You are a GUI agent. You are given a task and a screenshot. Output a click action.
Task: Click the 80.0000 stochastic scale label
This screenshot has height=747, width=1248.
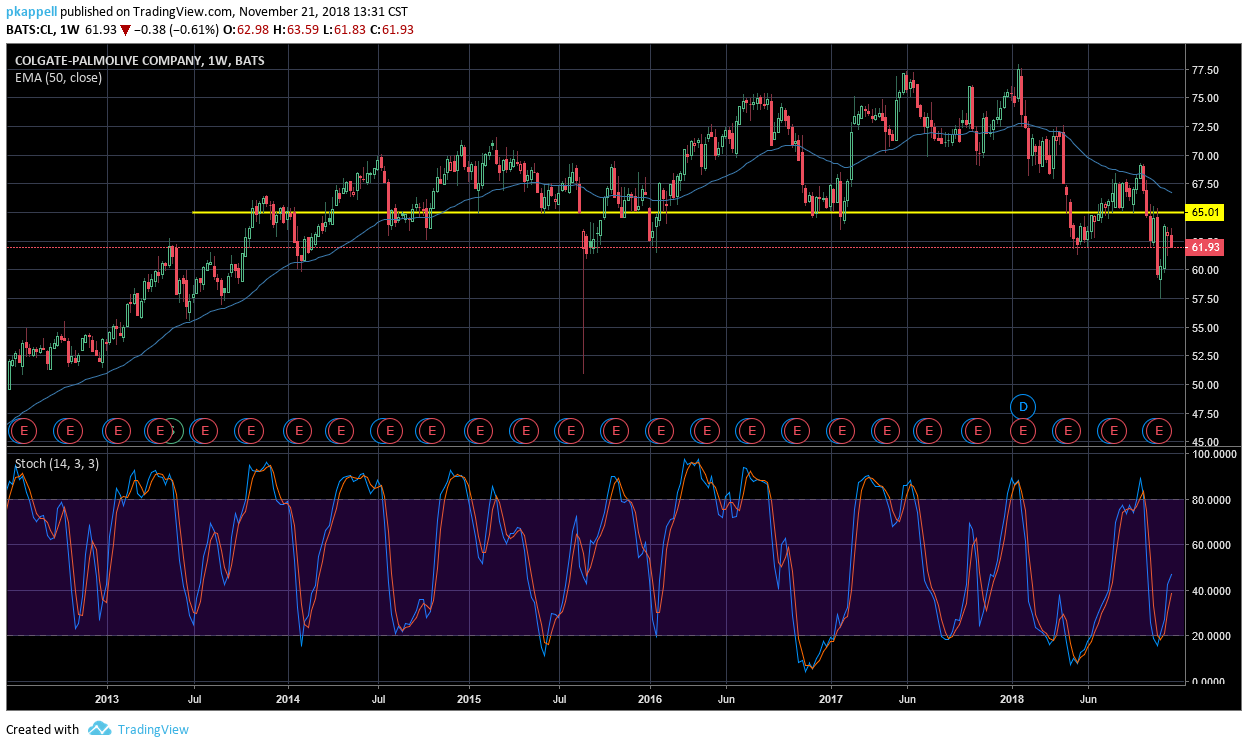click(x=1211, y=500)
